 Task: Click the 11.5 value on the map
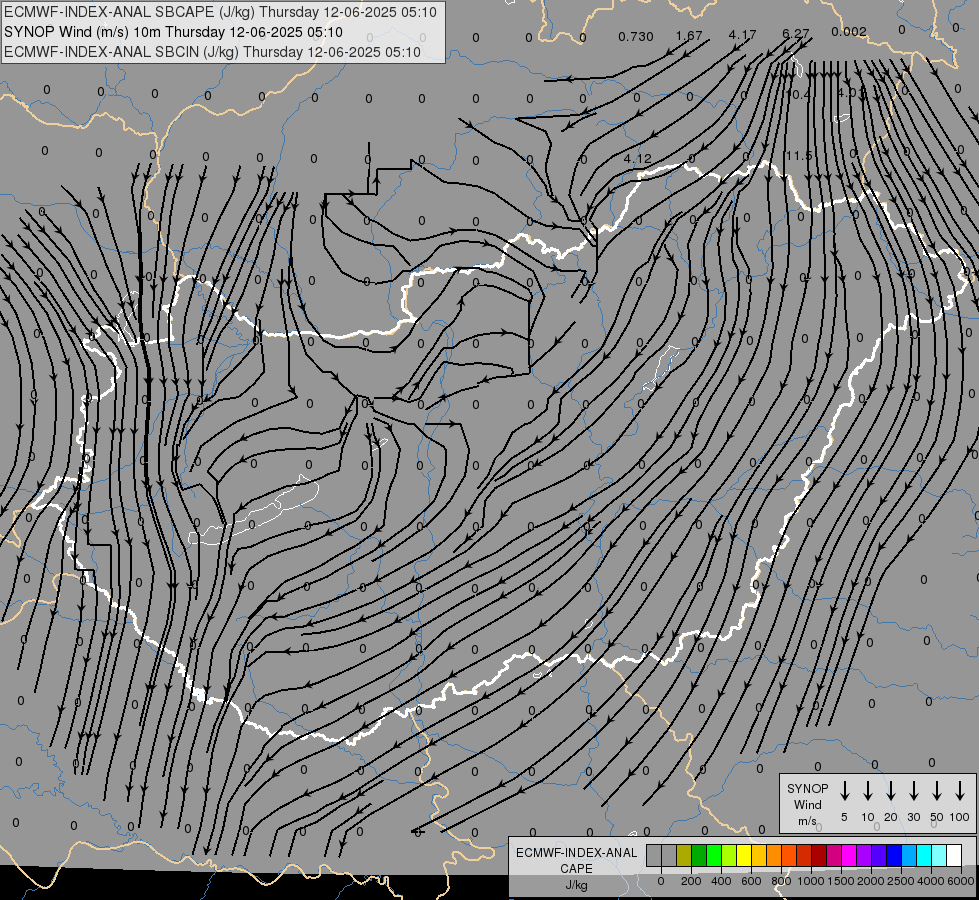(x=799, y=156)
